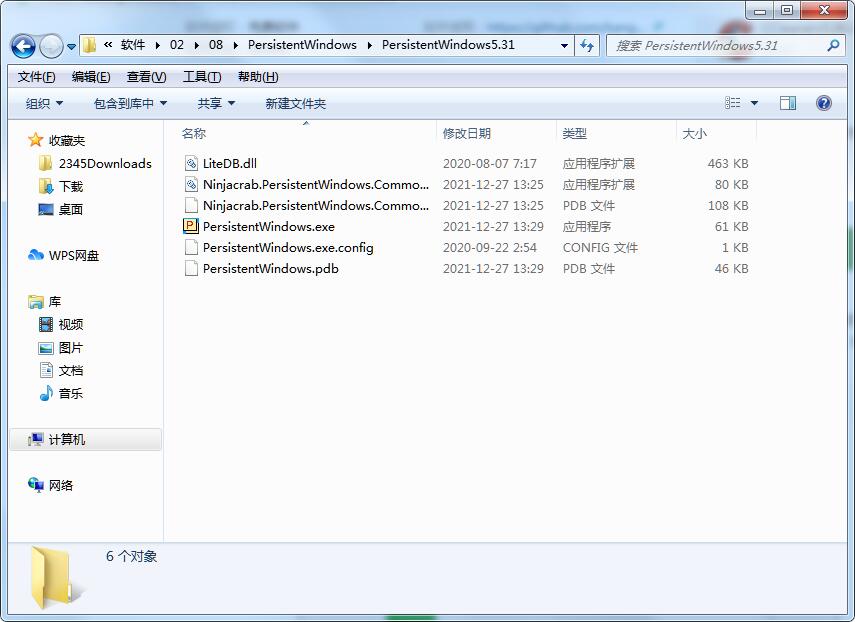Open the 编辑(E) menu
The width and height of the screenshot is (855, 622).
pyautogui.click(x=91, y=77)
